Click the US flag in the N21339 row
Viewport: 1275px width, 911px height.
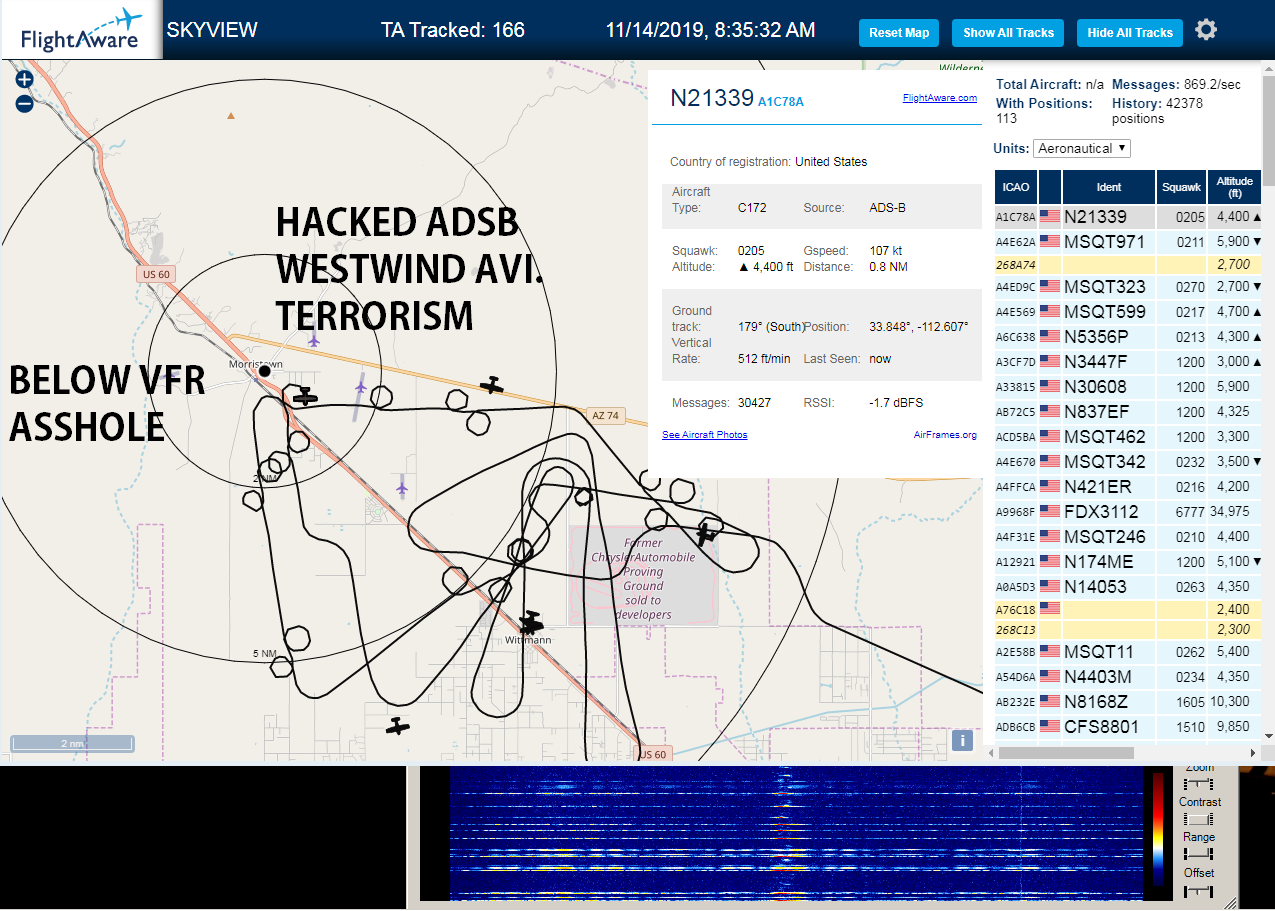[x=1050, y=217]
